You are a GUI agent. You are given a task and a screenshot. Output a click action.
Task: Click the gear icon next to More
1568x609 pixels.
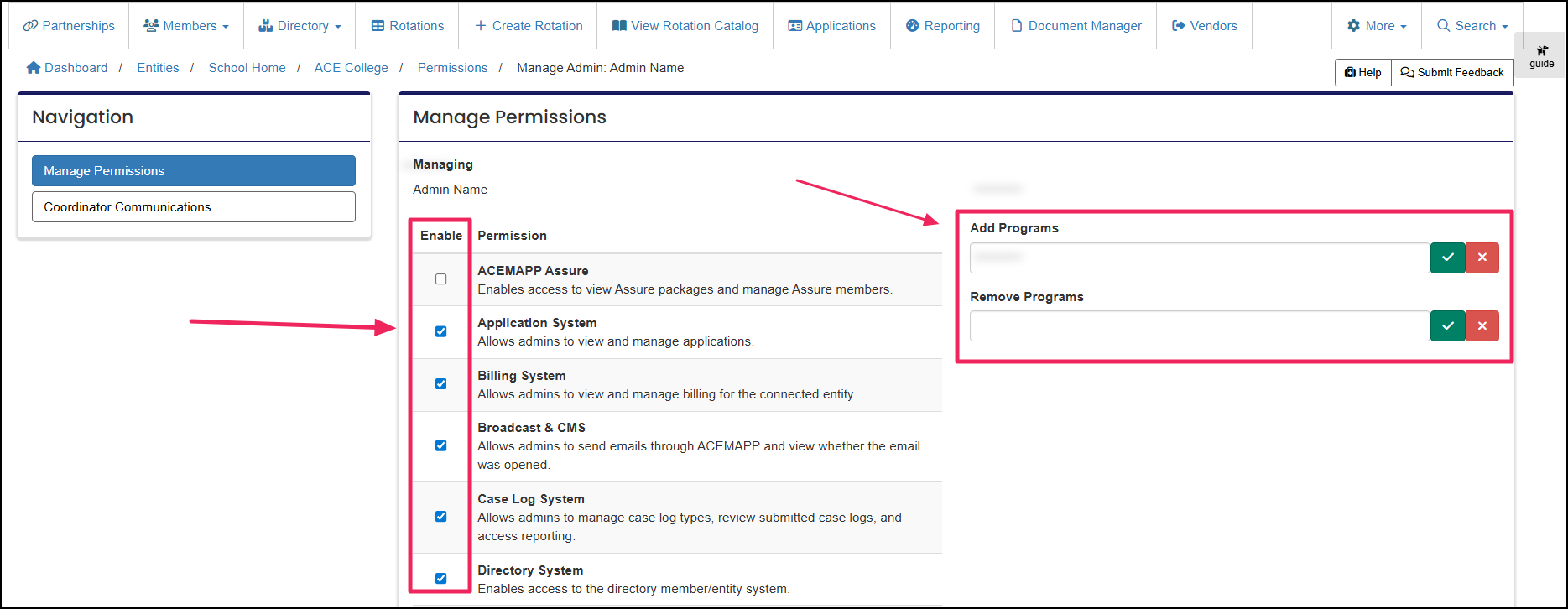tap(1353, 26)
